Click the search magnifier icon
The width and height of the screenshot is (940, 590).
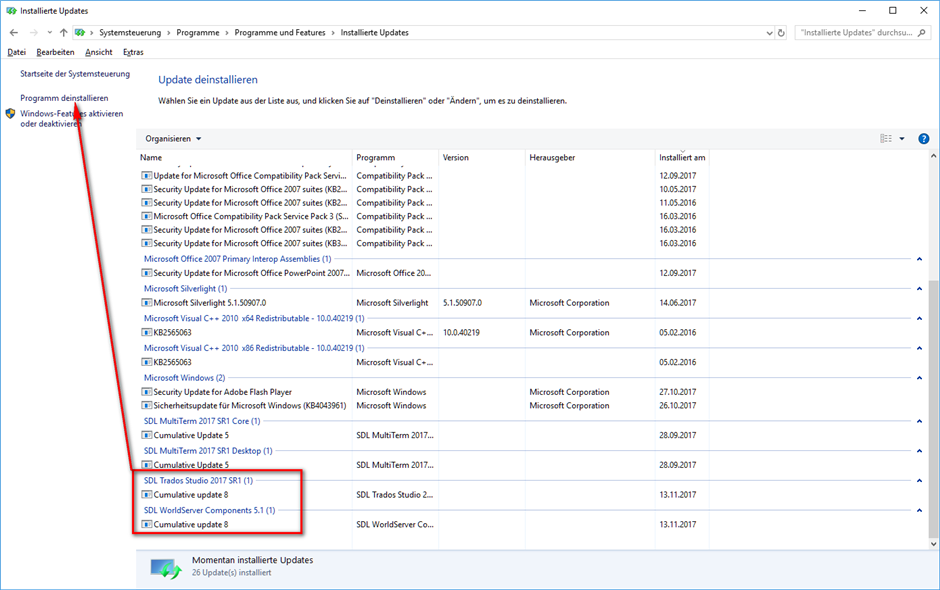[x=922, y=33]
